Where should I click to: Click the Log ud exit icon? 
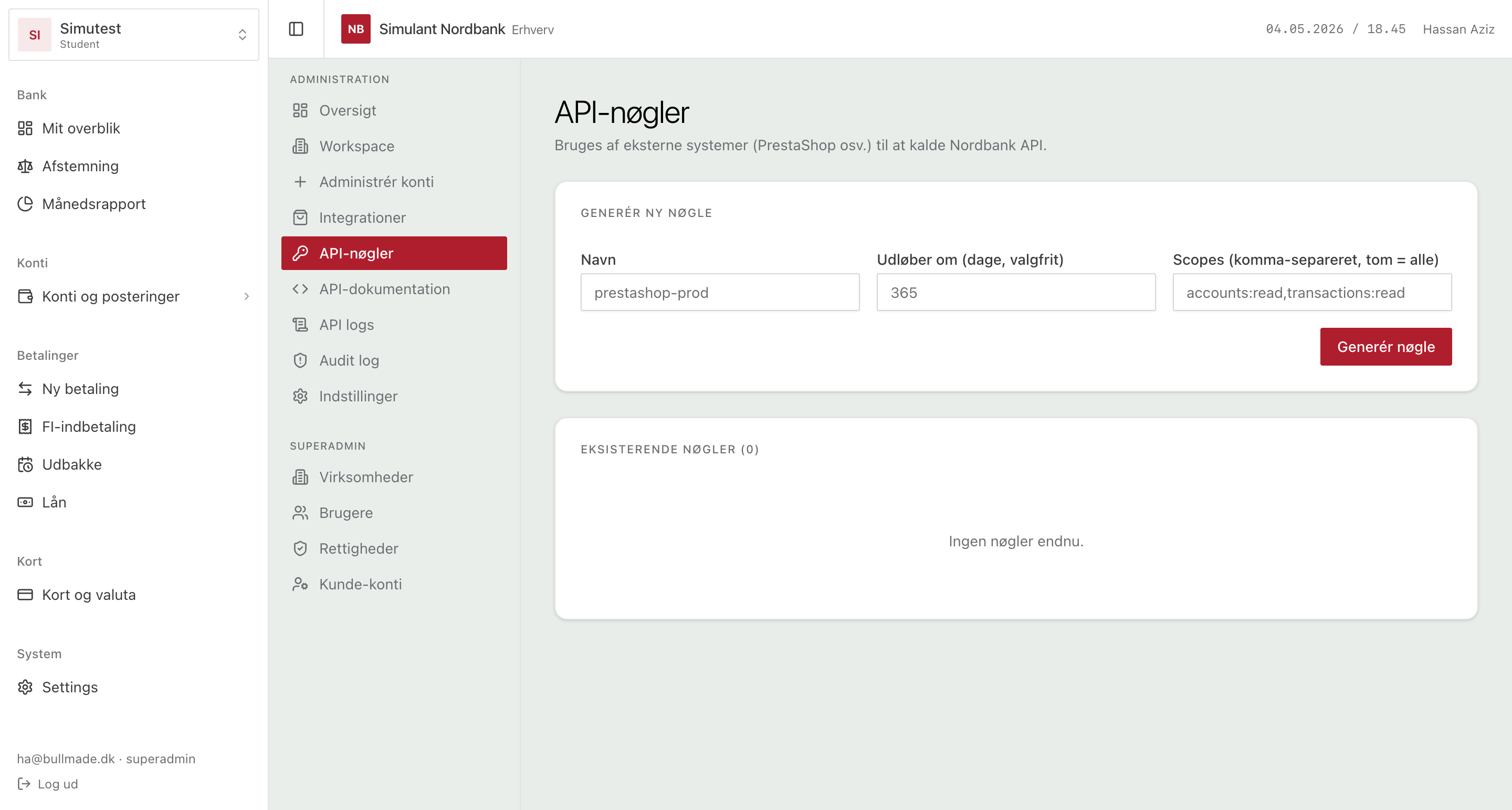click(24, 784)
